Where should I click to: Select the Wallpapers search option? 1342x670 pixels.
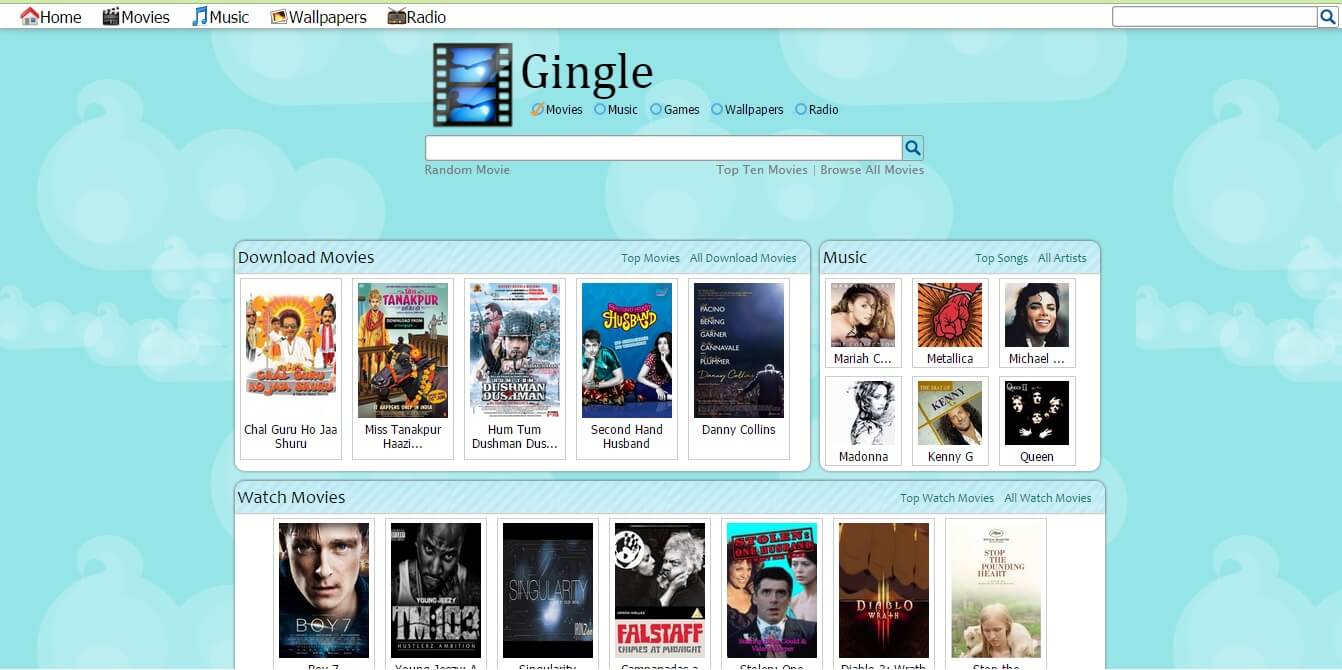click(747, 110)
